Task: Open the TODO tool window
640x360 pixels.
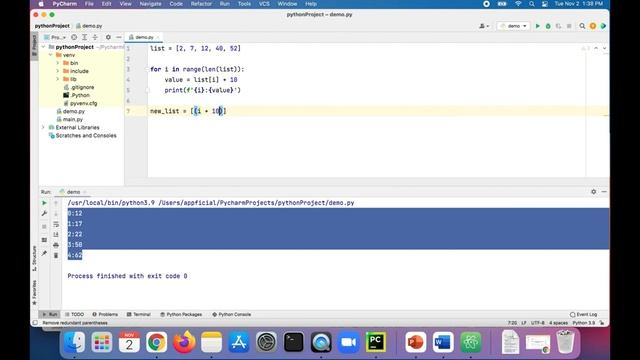Action: (74, 314)
